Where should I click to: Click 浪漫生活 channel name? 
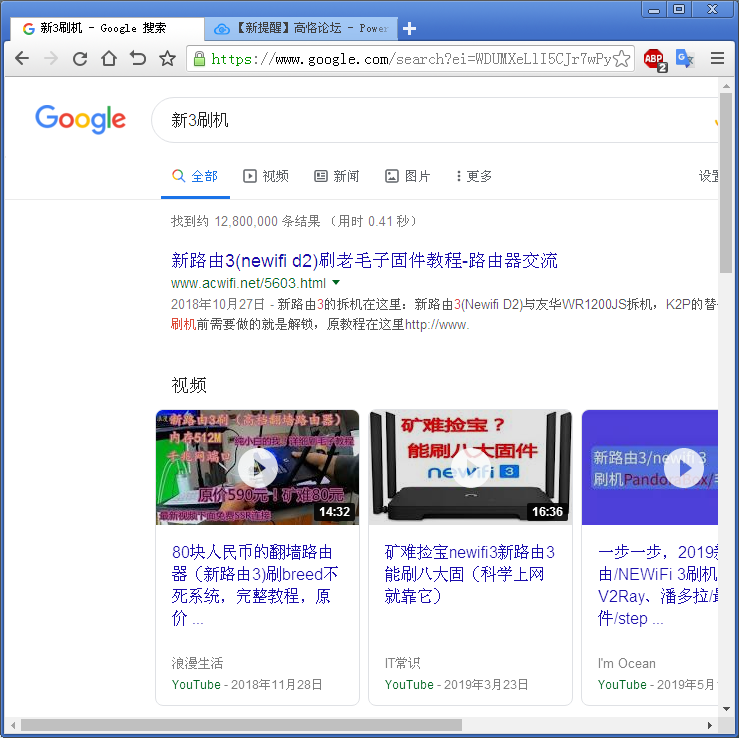(197, 663)
